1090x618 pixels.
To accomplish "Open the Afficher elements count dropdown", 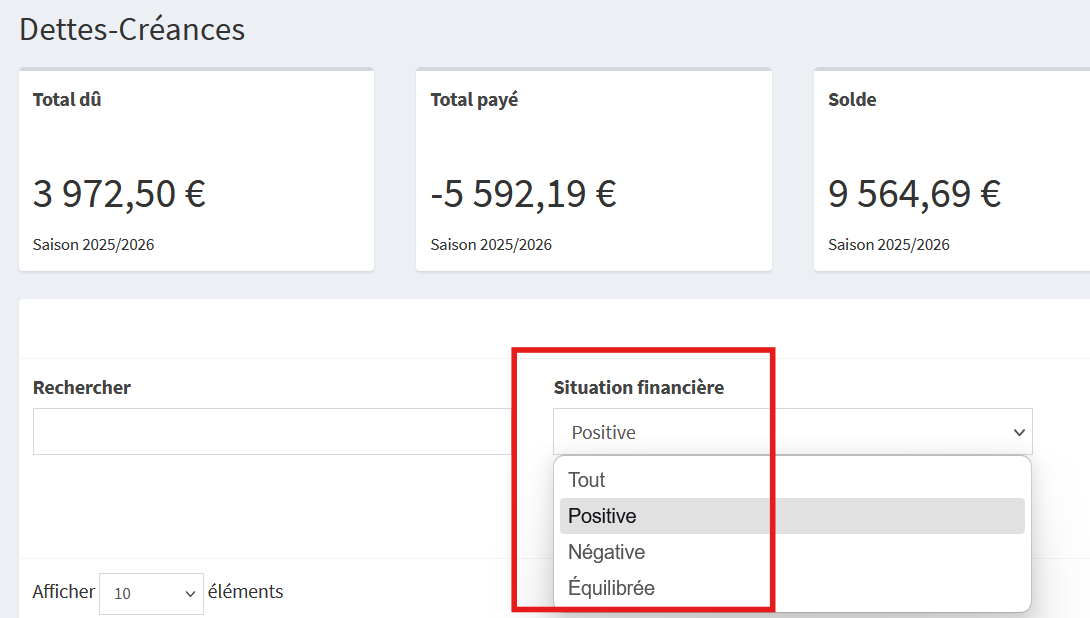I will pyautogui.click(x=150, y=593).
